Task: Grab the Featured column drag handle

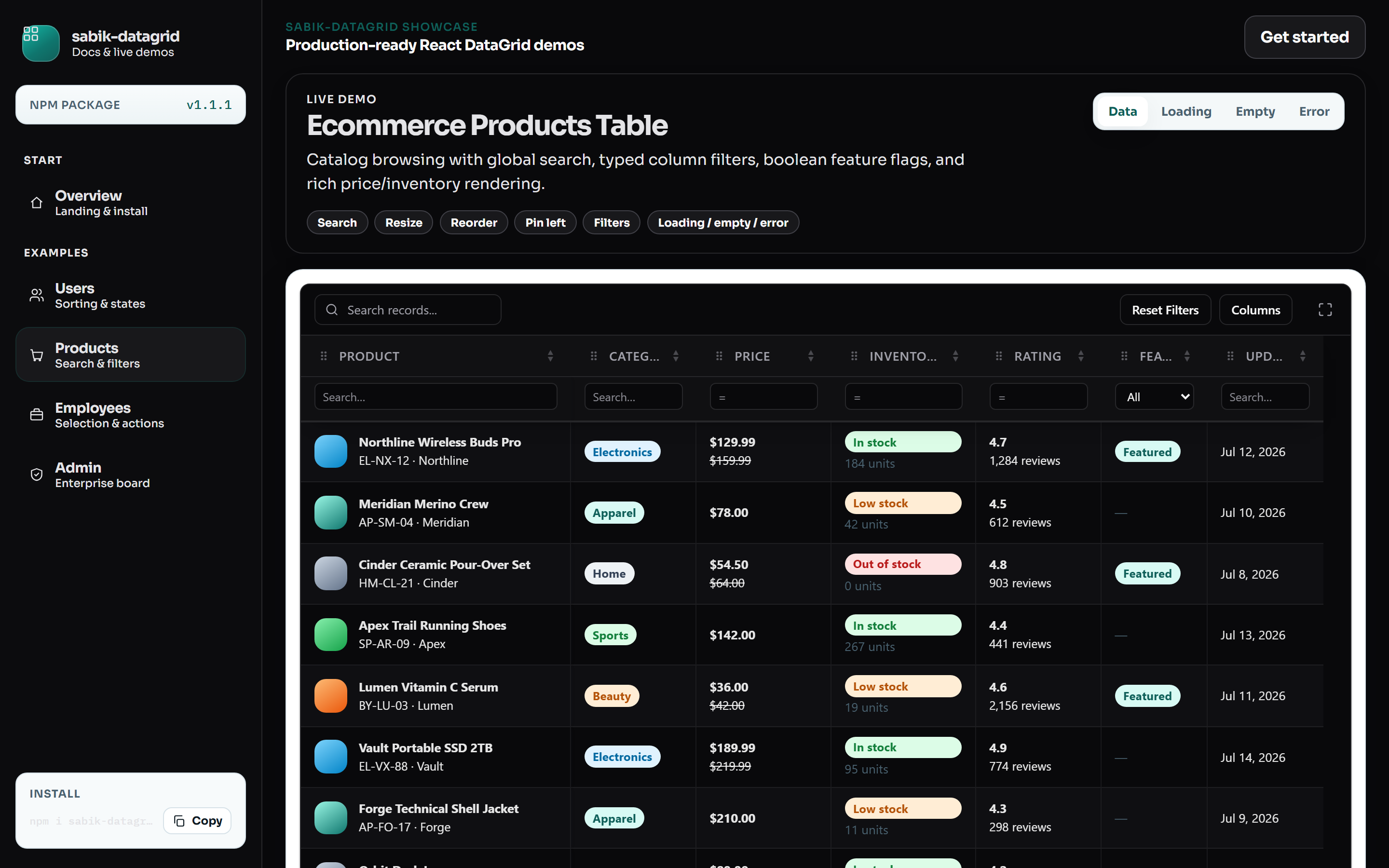Action: 1124,356
